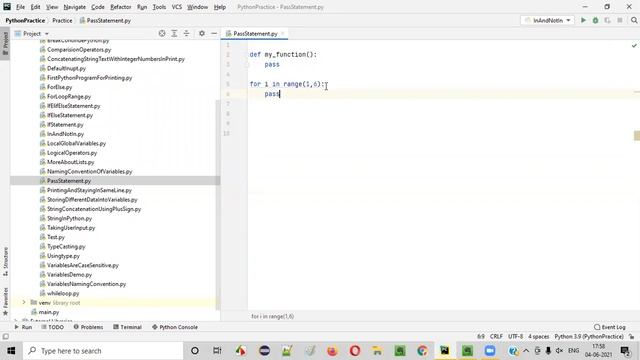Open the Python Console tool window
The height and width of the screenshot is (360, 640).
175,327
